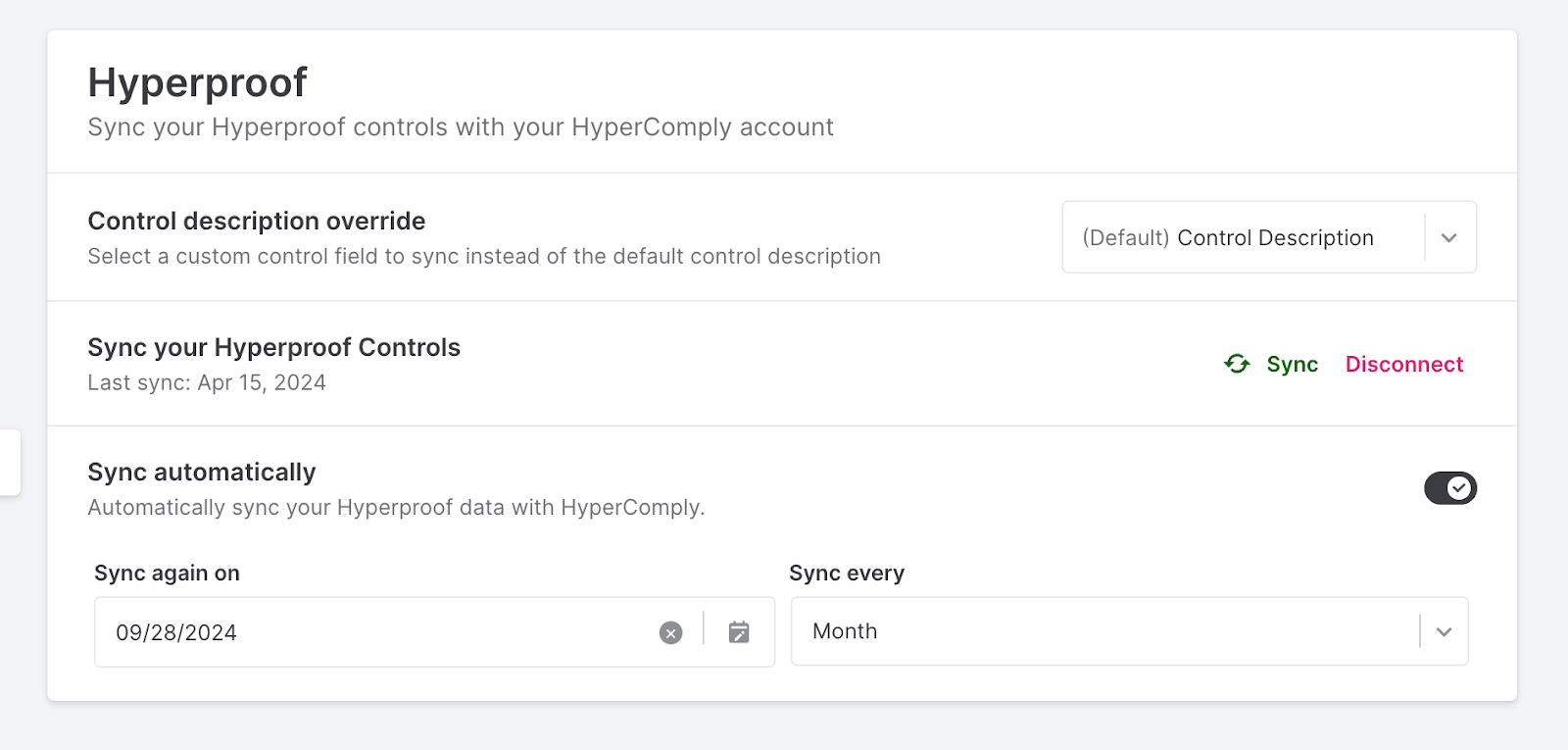Click the Month dropdown chevron arrow

point(1444,631)
